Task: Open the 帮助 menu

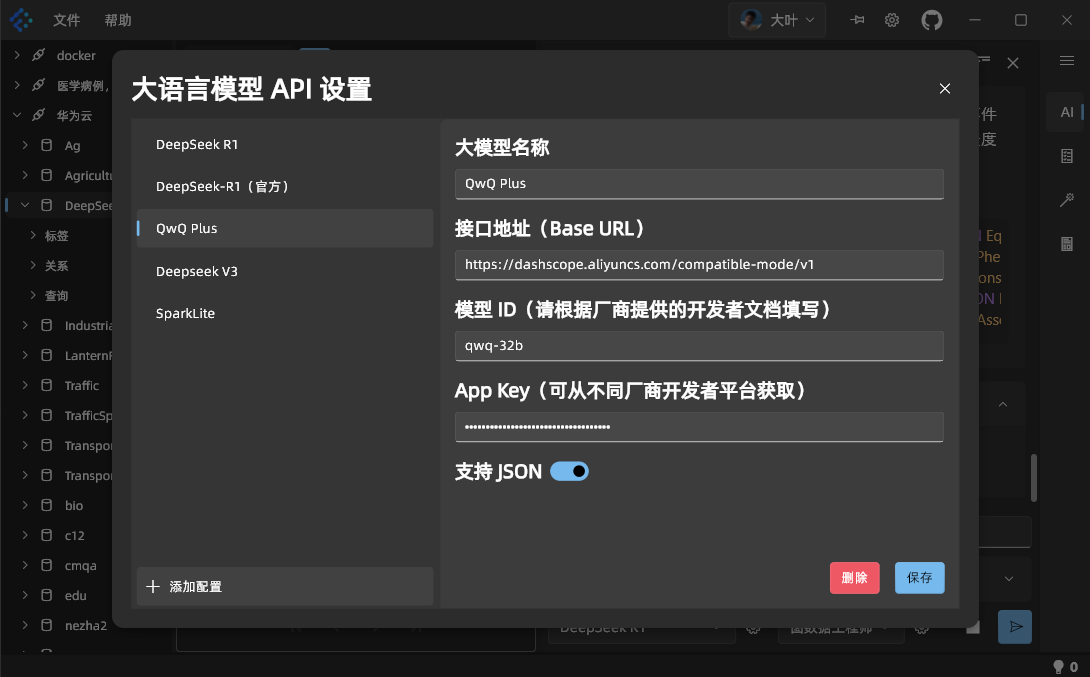Action: point(118,20)
